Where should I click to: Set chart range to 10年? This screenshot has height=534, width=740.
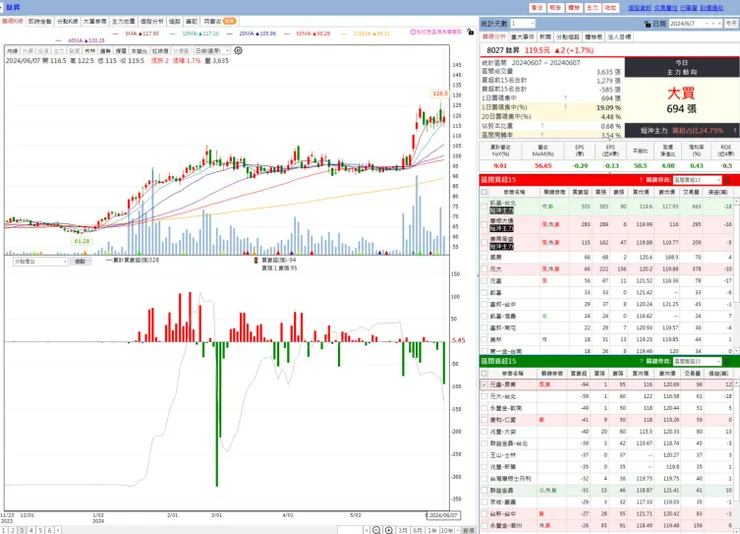coord(446,531)
